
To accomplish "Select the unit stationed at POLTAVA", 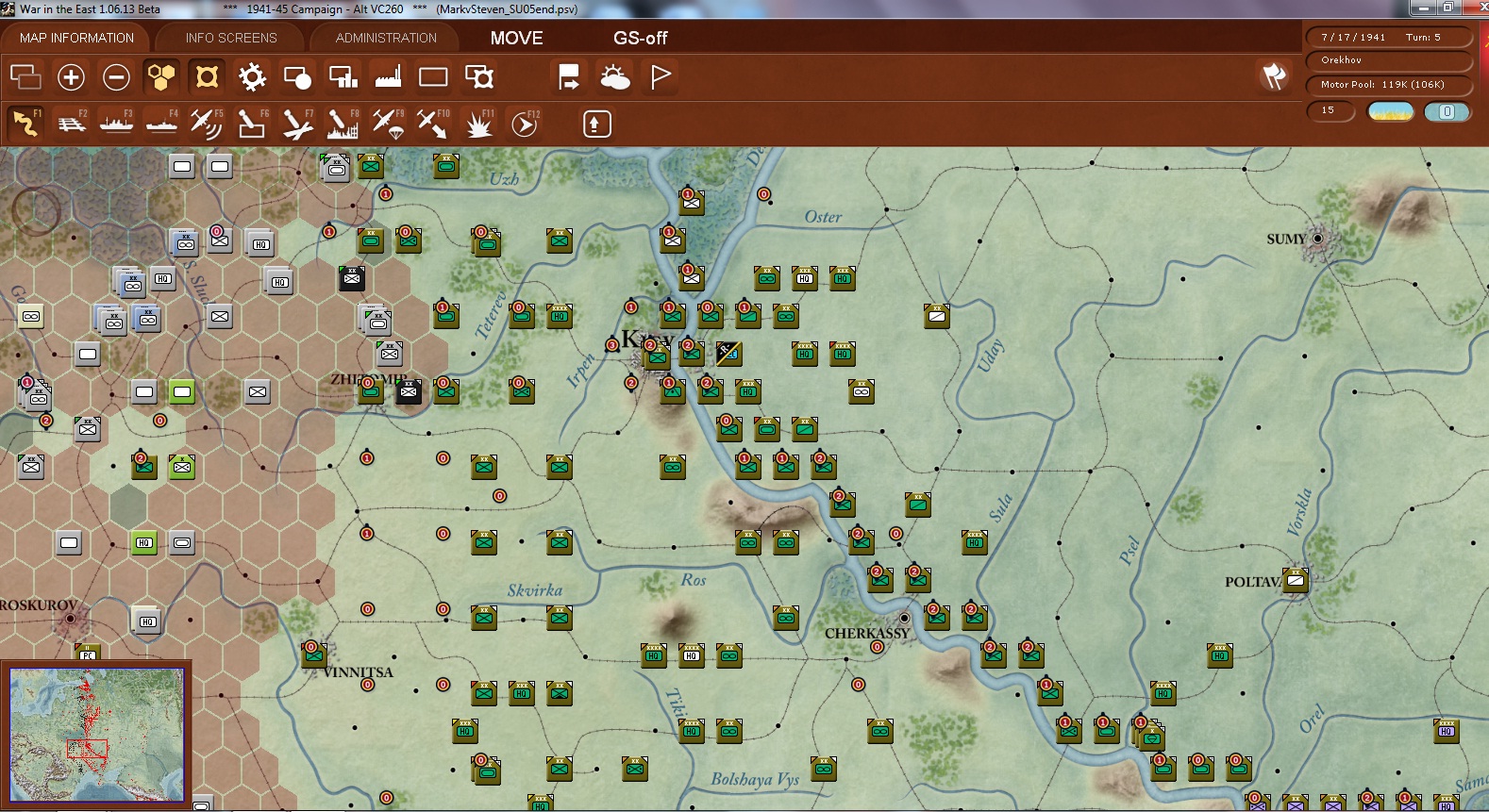I will click(1296, 580).
